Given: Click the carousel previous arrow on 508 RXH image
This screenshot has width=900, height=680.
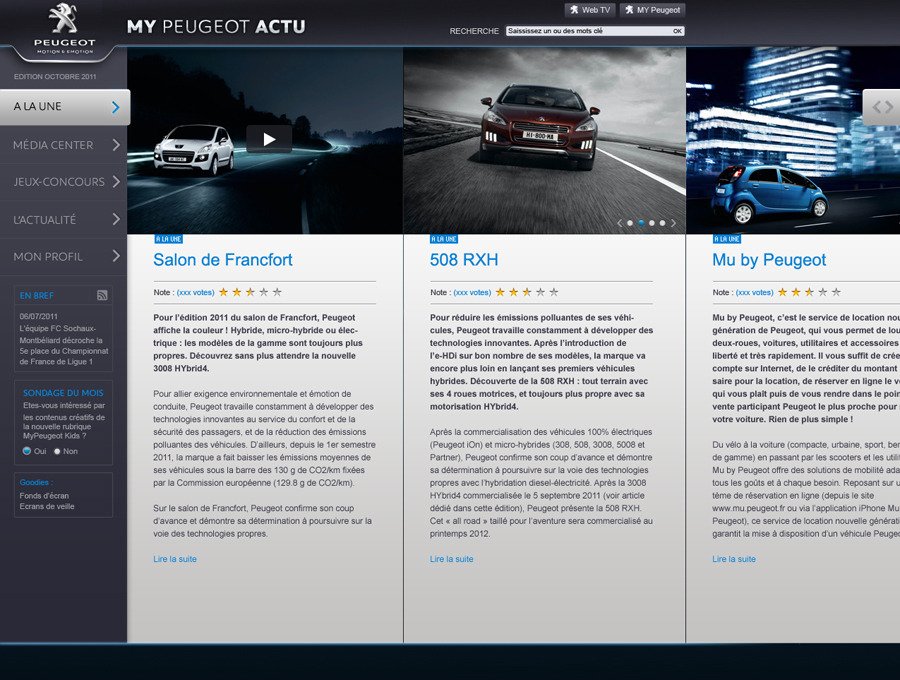Looking at the screenshot, I should 619,223.
